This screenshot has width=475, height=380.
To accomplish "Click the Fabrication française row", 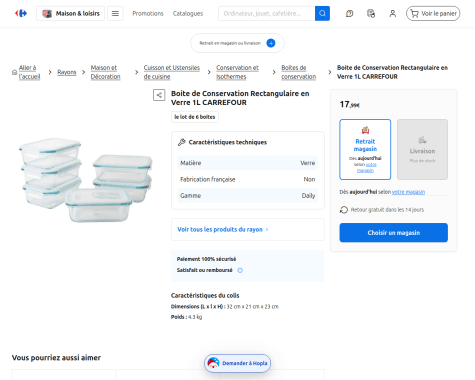I will coord(247,179).
